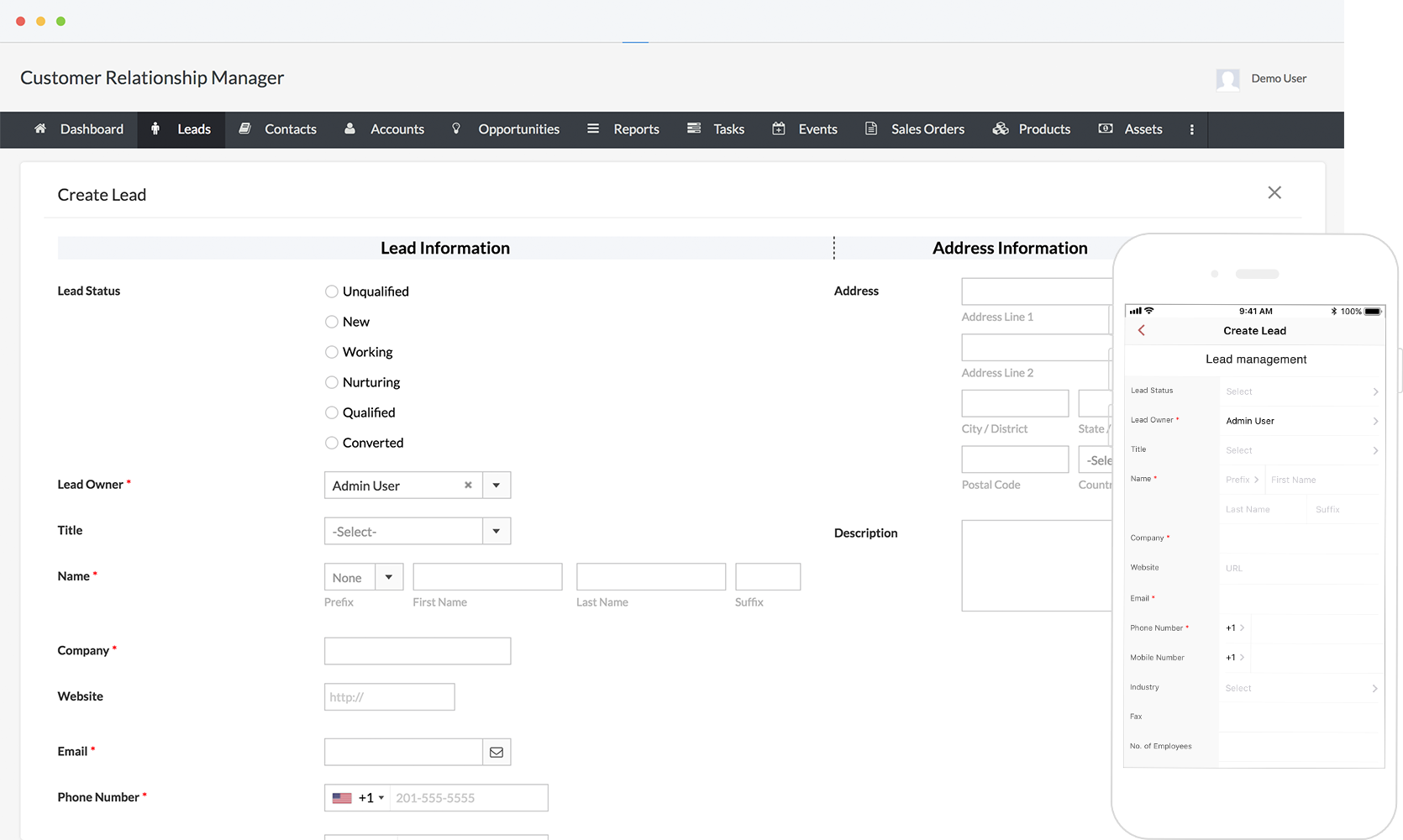Click the Website http:// field

pos(390,697)
